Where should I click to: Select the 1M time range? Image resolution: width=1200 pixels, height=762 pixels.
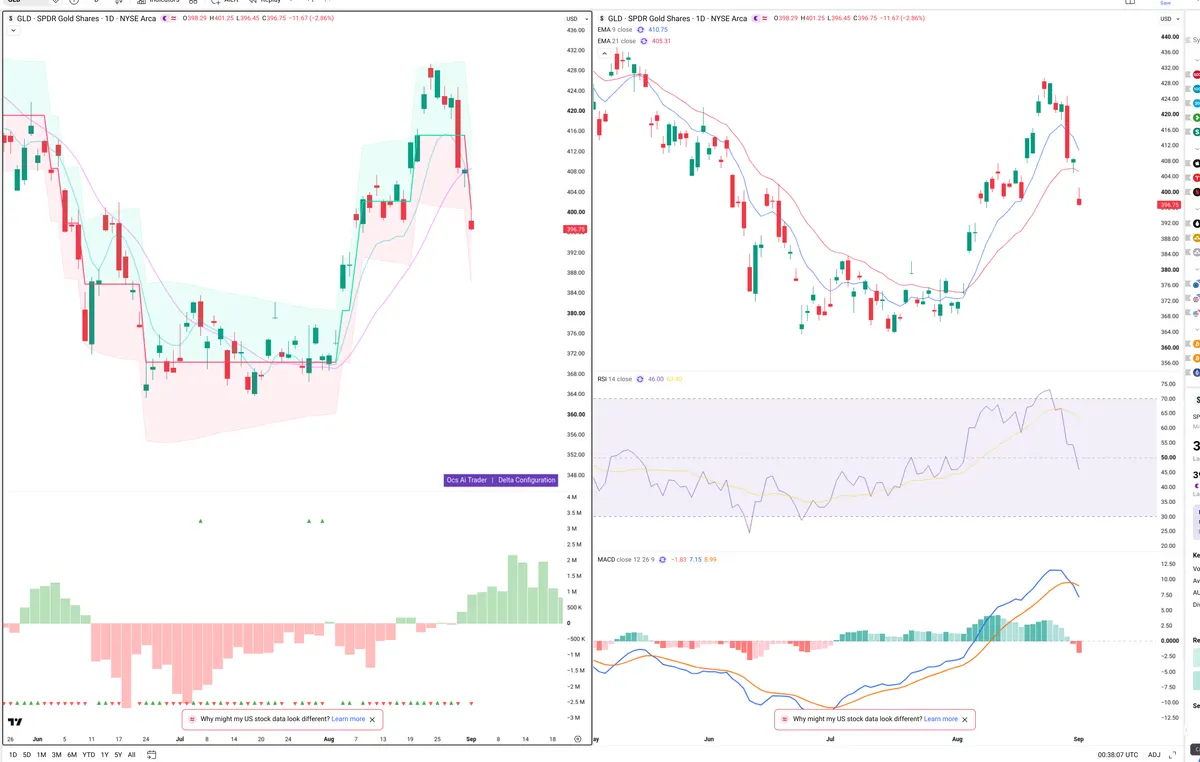pos(41,755)
